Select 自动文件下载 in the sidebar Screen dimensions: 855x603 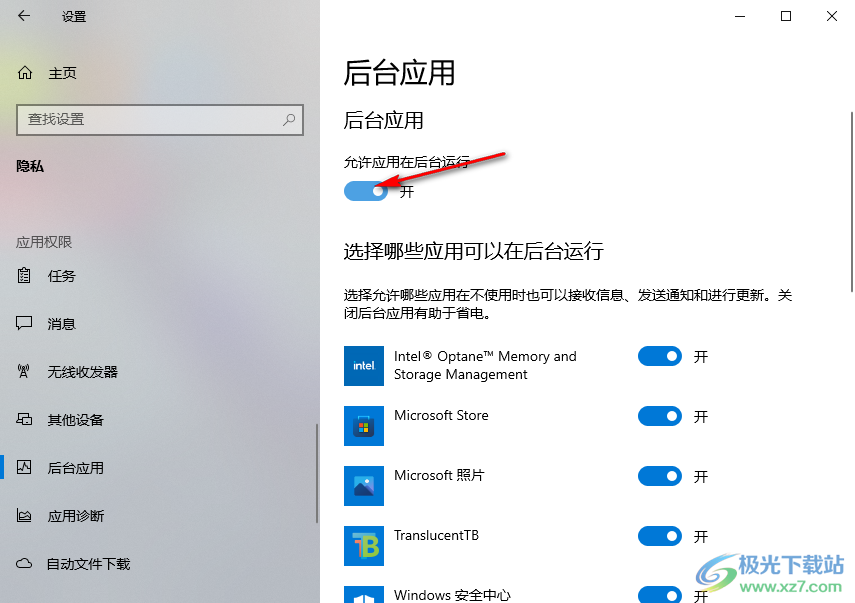(89, 564)
